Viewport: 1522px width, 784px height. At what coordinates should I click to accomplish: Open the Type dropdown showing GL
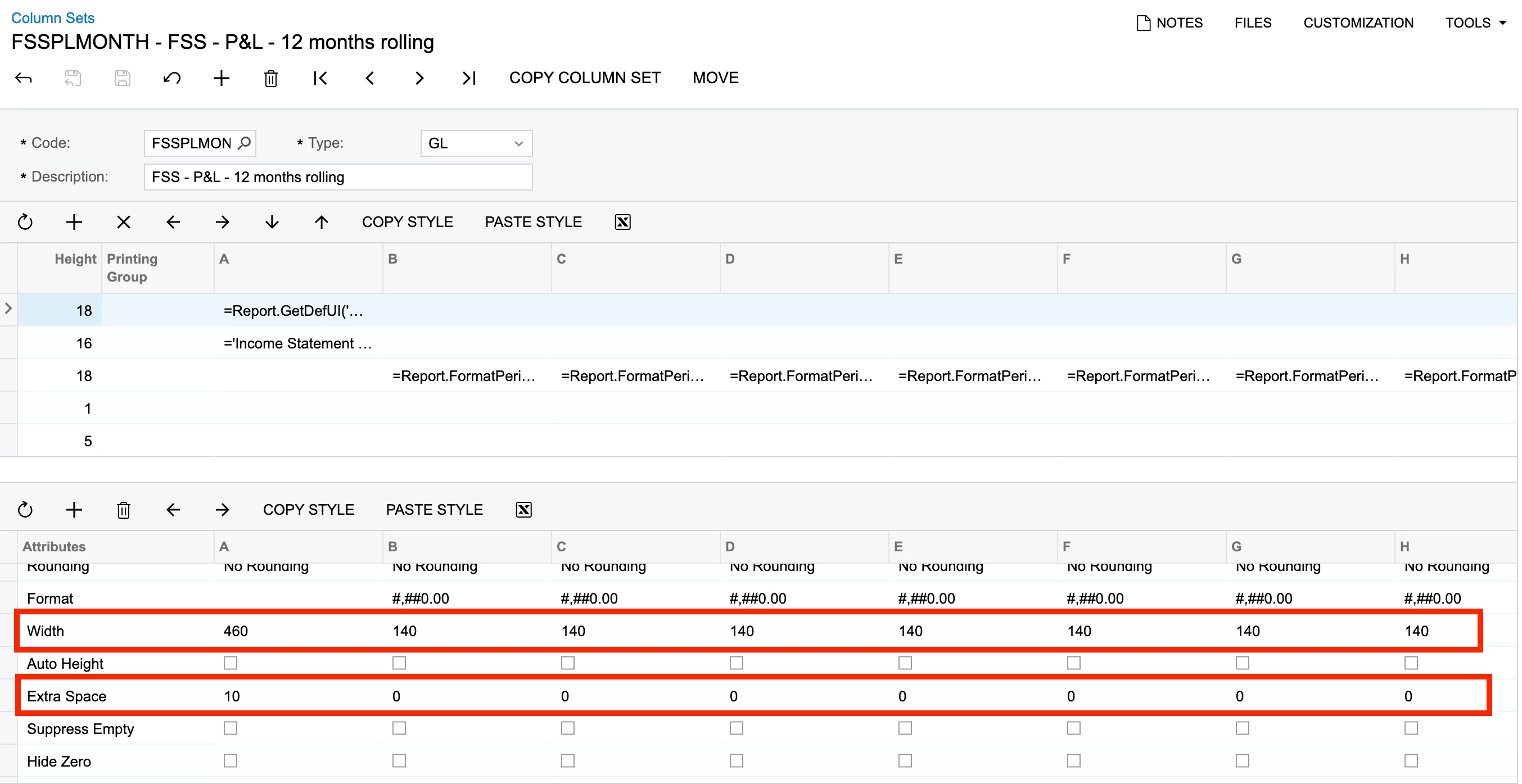pyautogui.click(x=476, y=143)
